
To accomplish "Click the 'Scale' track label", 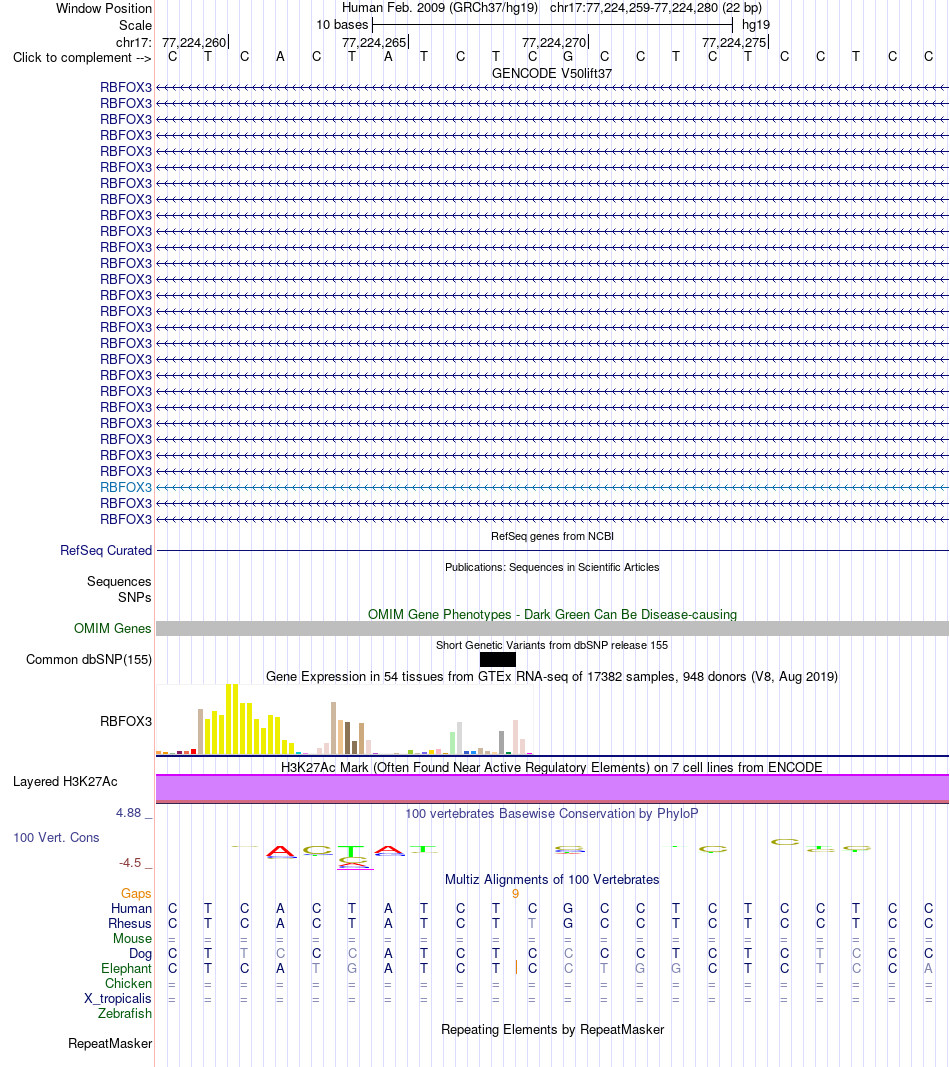I will coord(135,25).
